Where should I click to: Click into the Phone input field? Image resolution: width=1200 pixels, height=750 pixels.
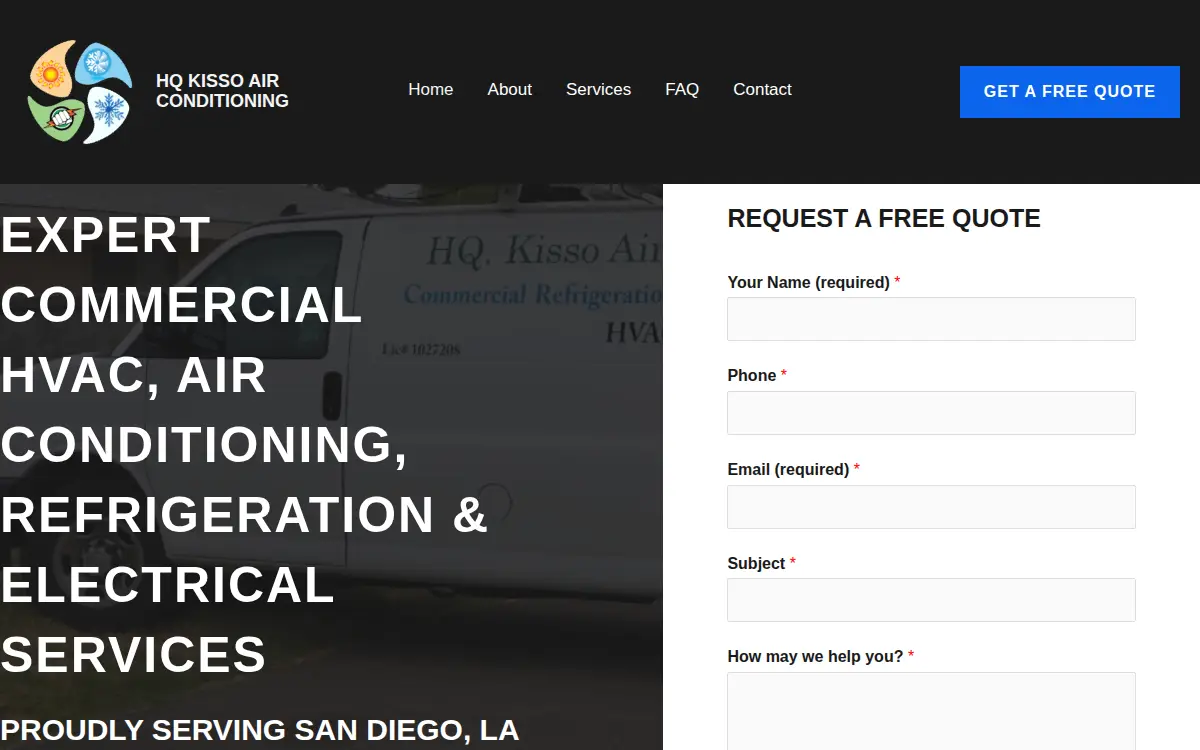931,413
